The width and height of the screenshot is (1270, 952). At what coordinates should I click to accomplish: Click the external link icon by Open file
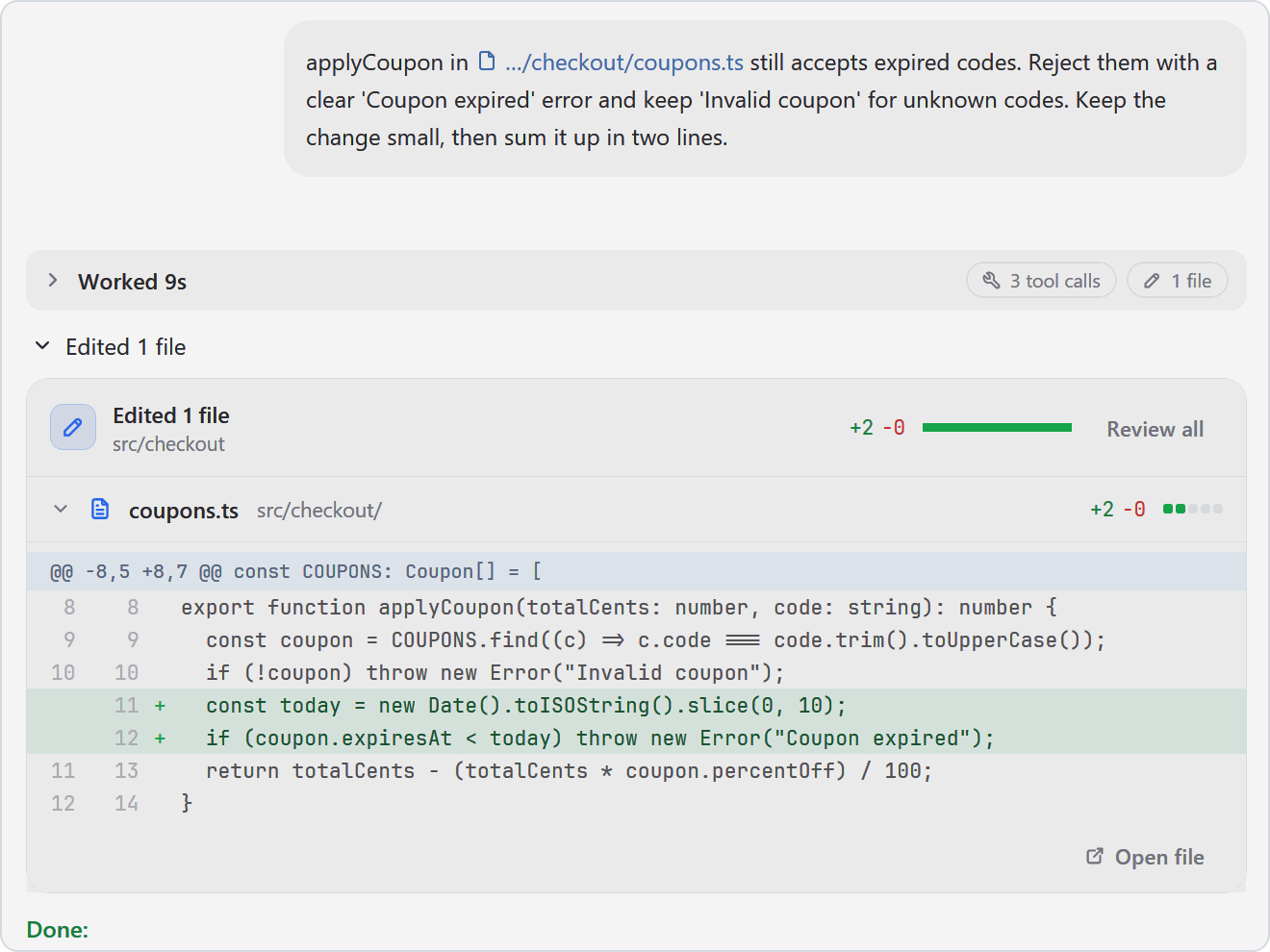[1095, 856]
